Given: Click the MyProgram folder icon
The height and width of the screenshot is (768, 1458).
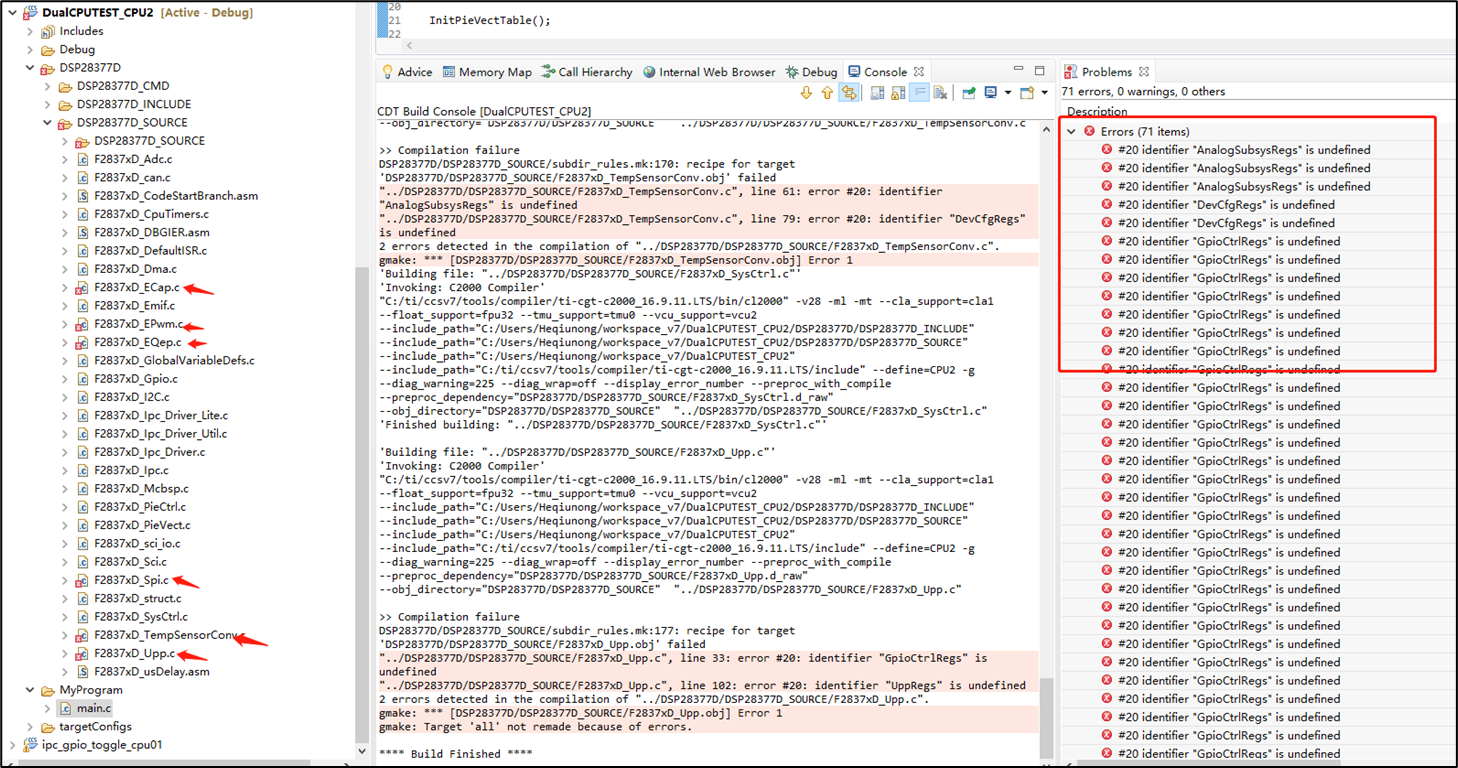Looking at the screenshot, I should [47, 690].
